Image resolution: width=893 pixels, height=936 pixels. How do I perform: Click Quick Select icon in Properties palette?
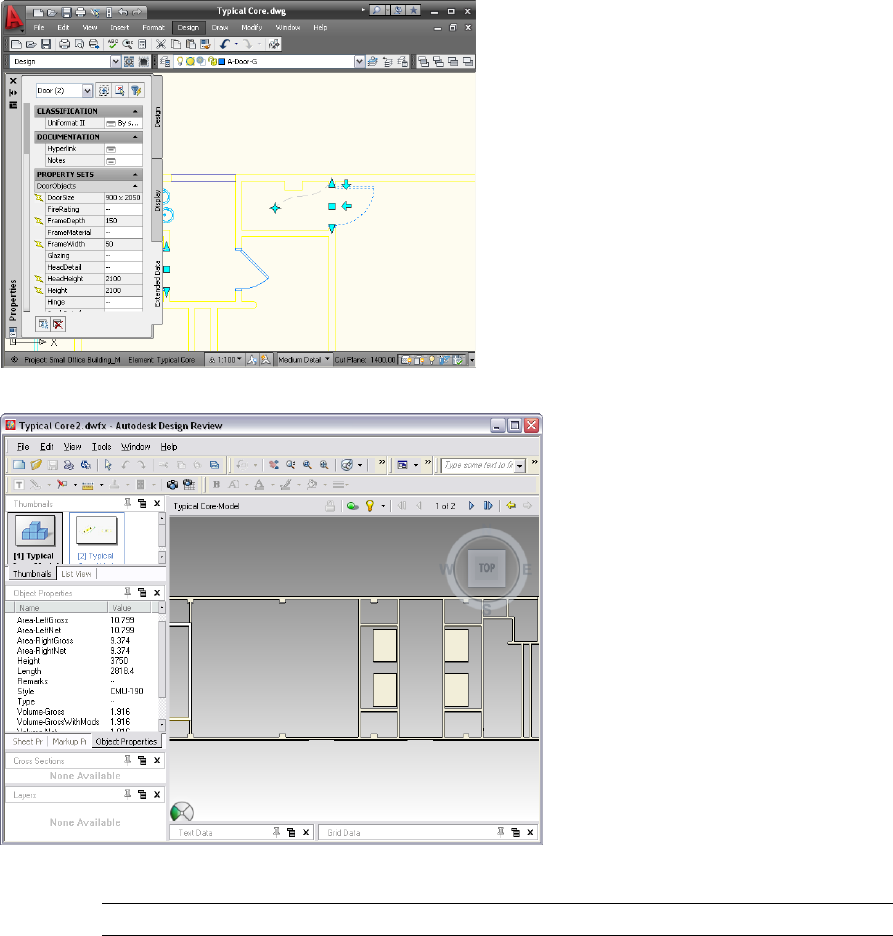pos(136,91)
